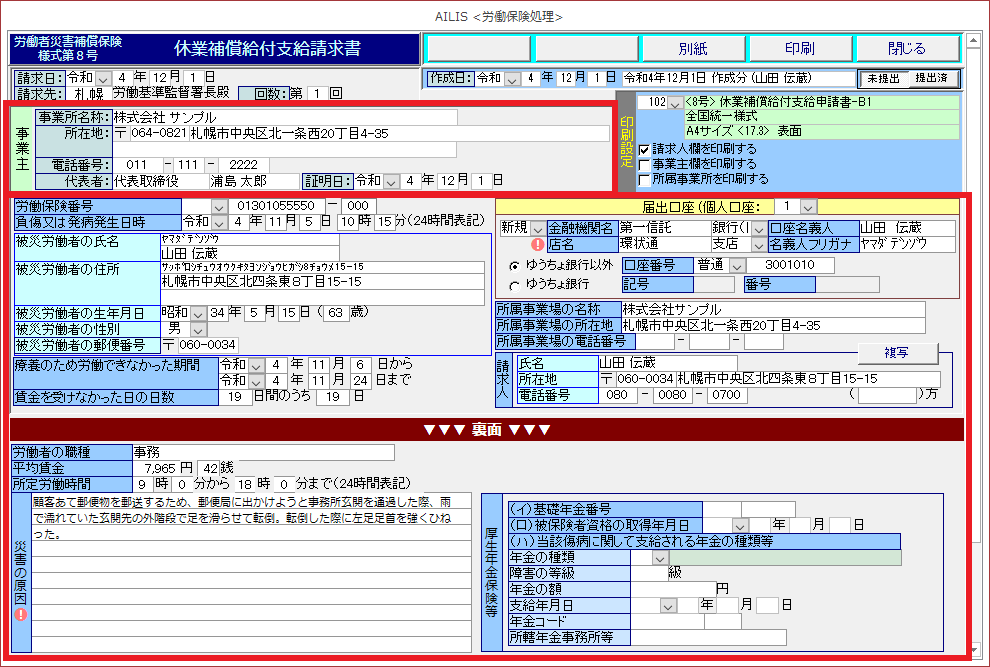Click the 印刷 button
The height and width of the screenshot is (667, 990).
(798, 48)
